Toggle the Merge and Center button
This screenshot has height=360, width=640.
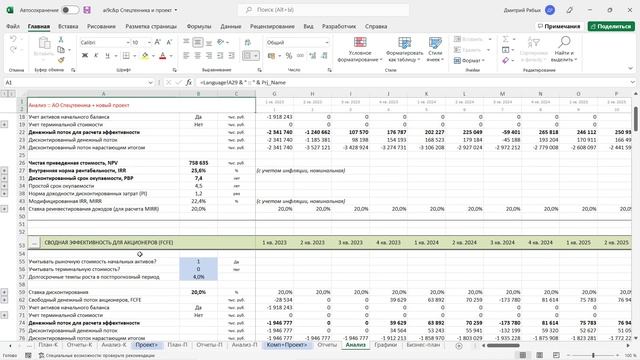tap(247, 56)
